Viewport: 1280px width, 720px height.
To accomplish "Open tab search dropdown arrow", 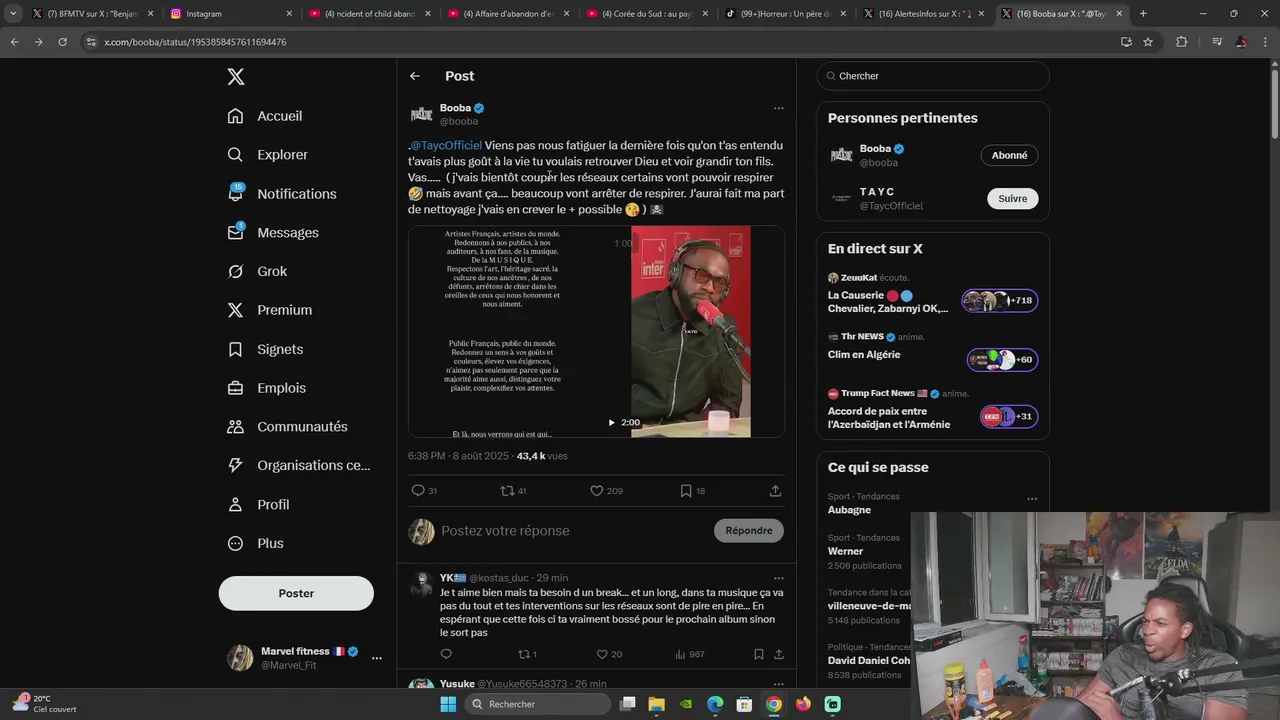I will (12, 14).
